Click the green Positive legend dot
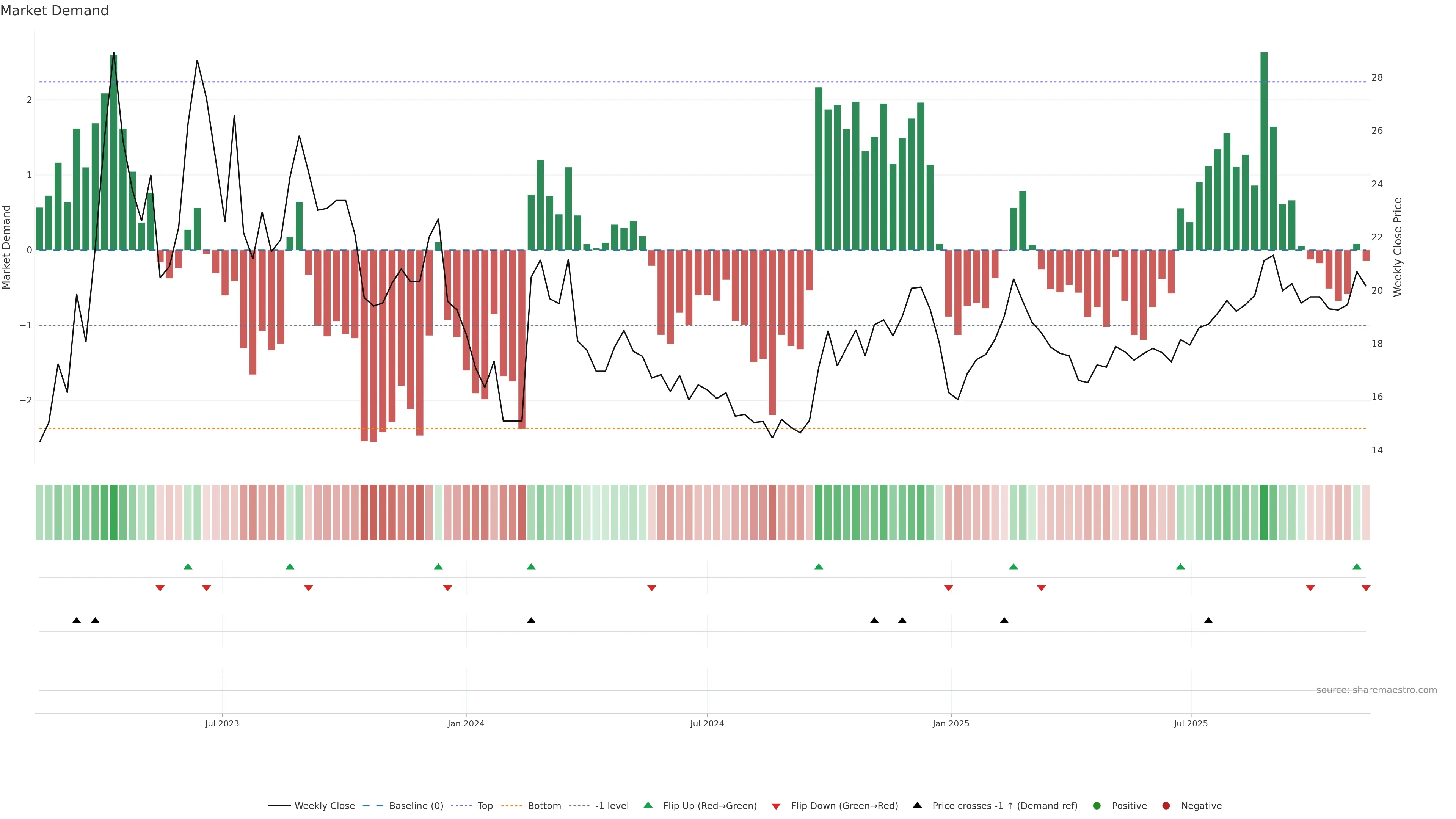1456x819 pixels. [x=1097, y=806]
